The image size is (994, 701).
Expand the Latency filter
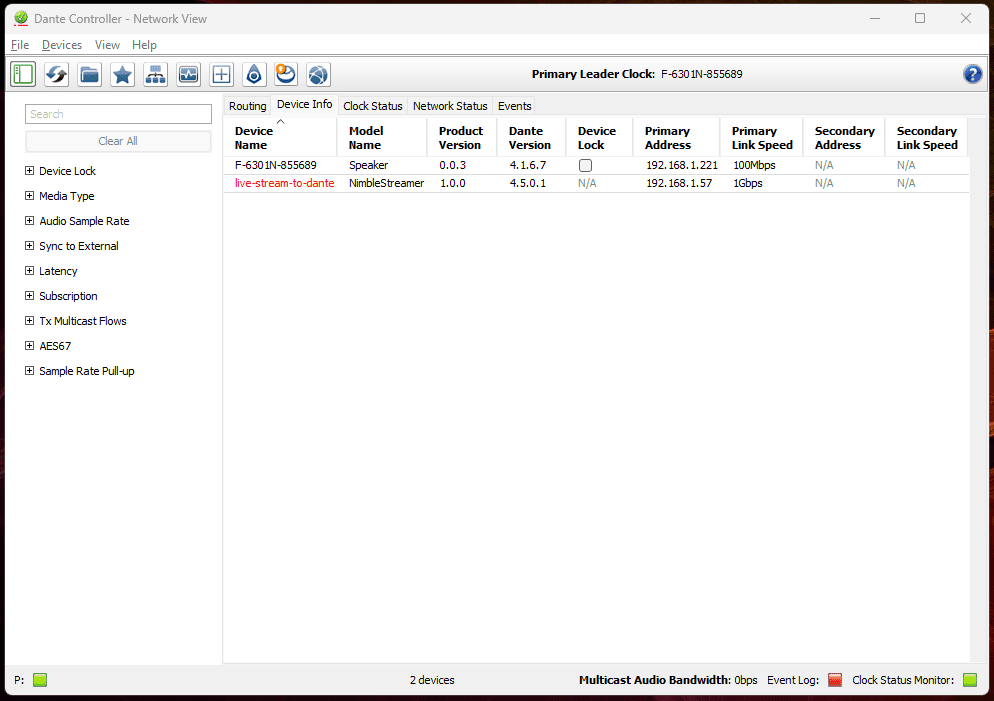click(x=29, y=271)
